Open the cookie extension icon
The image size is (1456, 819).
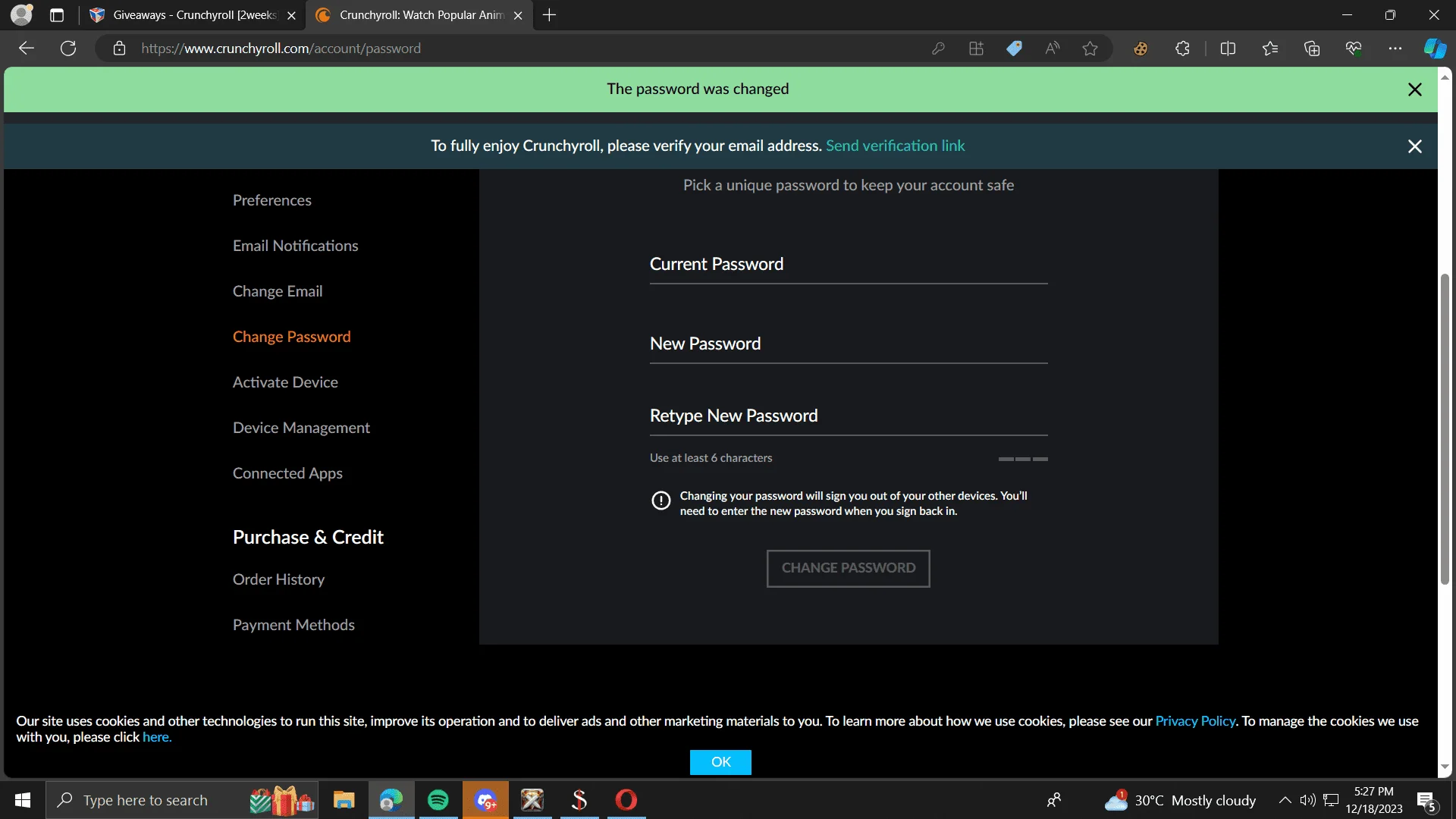[x=1141, y=49]
